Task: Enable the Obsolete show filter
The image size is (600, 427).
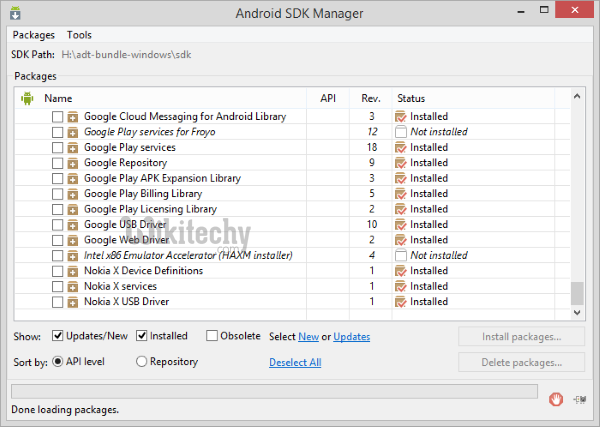Action: (212, 336)
